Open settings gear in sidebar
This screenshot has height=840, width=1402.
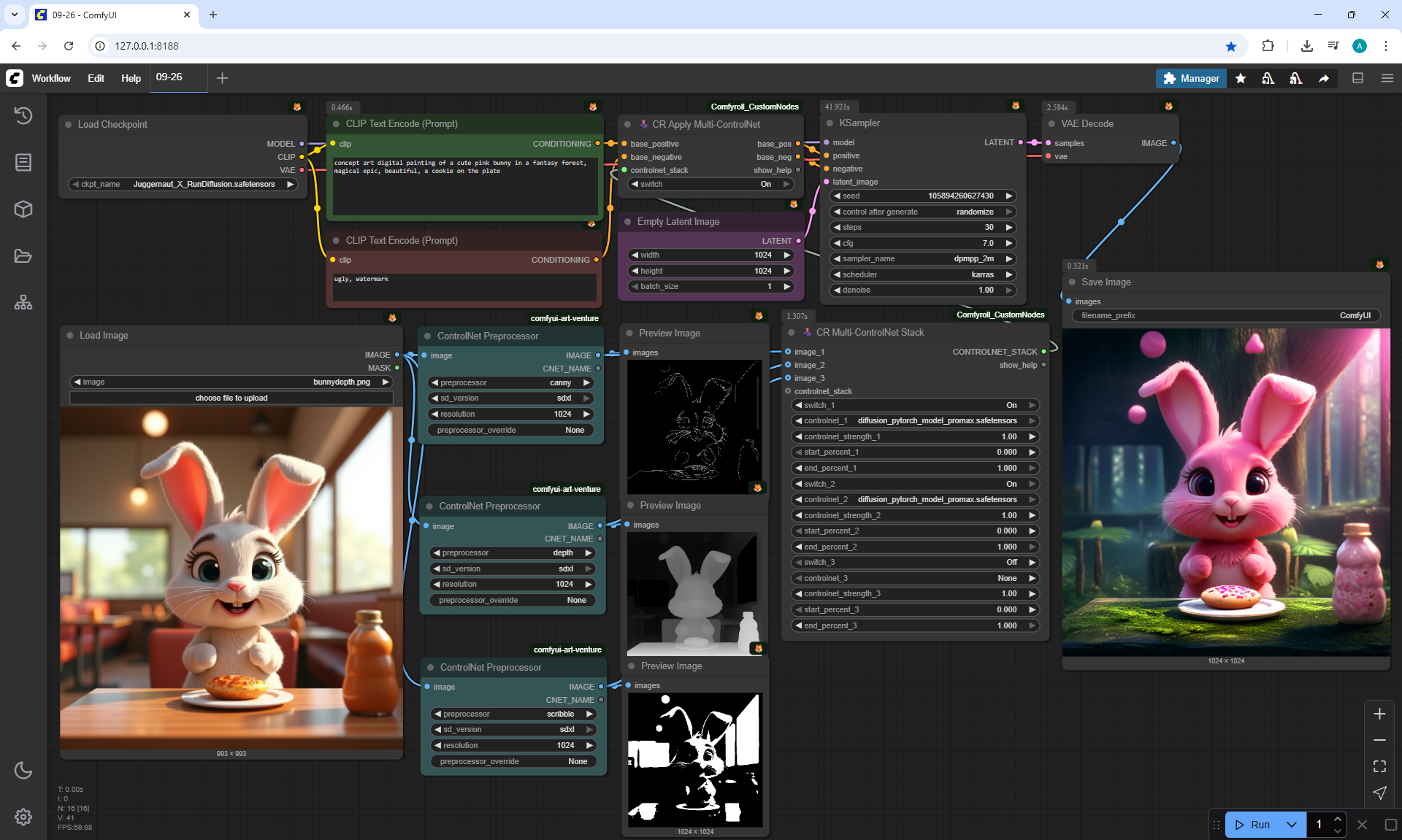[x=23, y=817]
